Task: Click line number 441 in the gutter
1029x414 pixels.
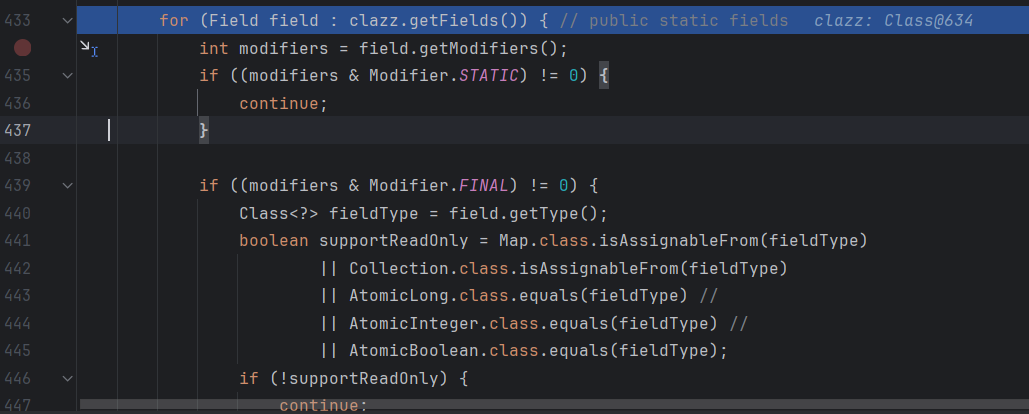Action: click(x=18, y=240)
